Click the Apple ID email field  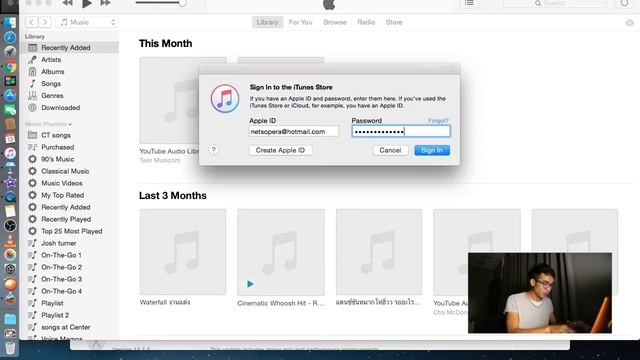pos(294,131)
